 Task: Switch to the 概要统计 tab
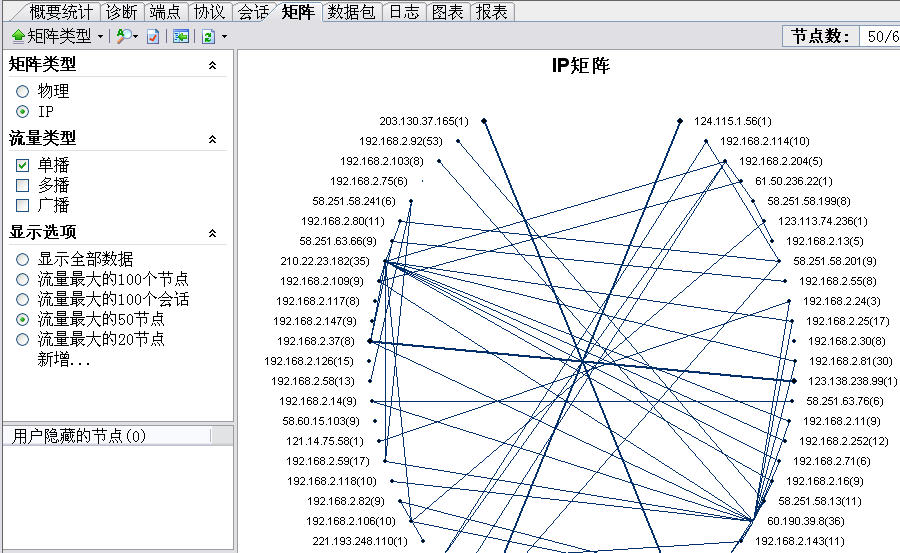(x=61, y=12)
